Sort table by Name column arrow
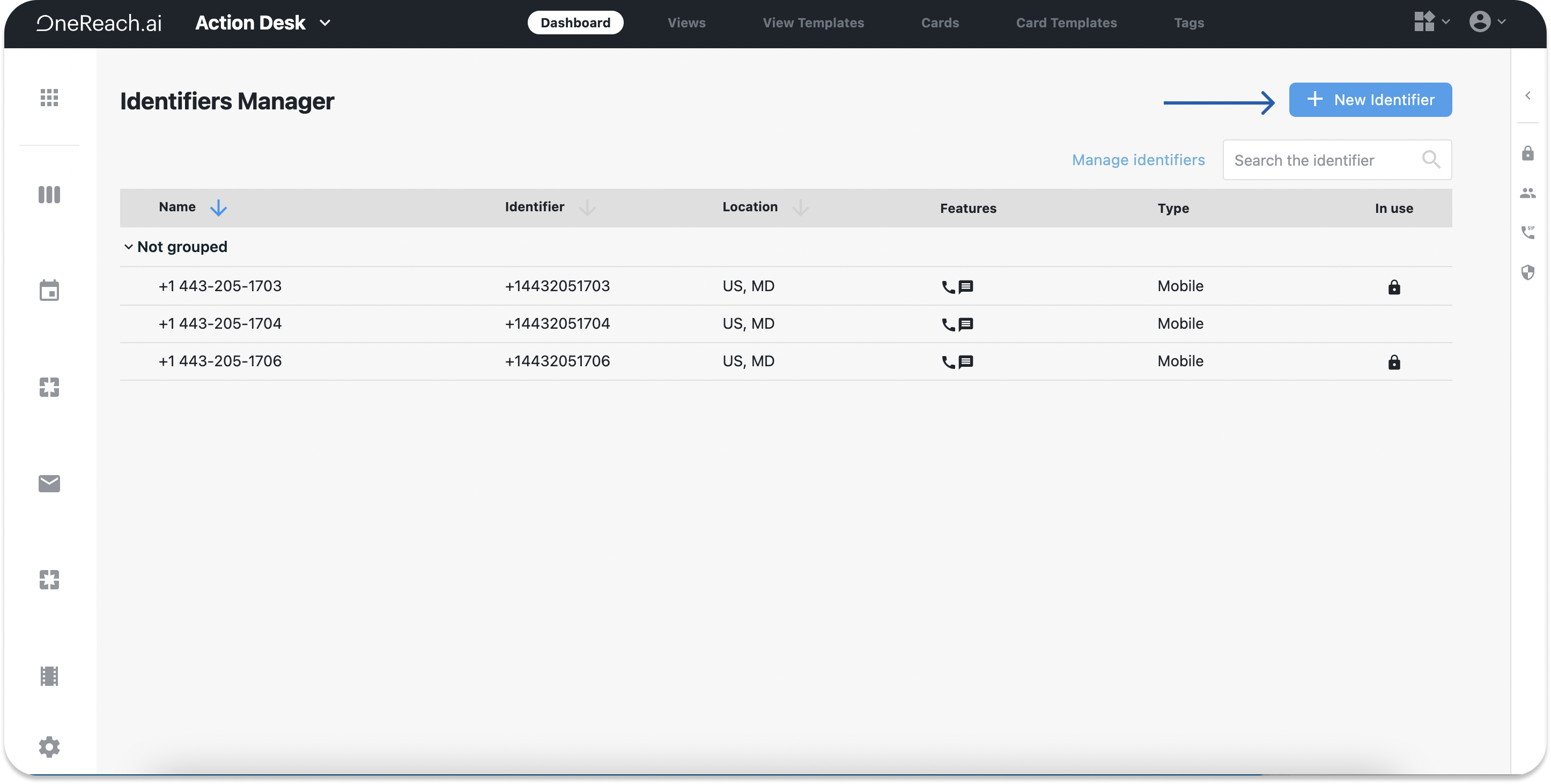Screen dimensions: 1551x784 coord(218,208)
